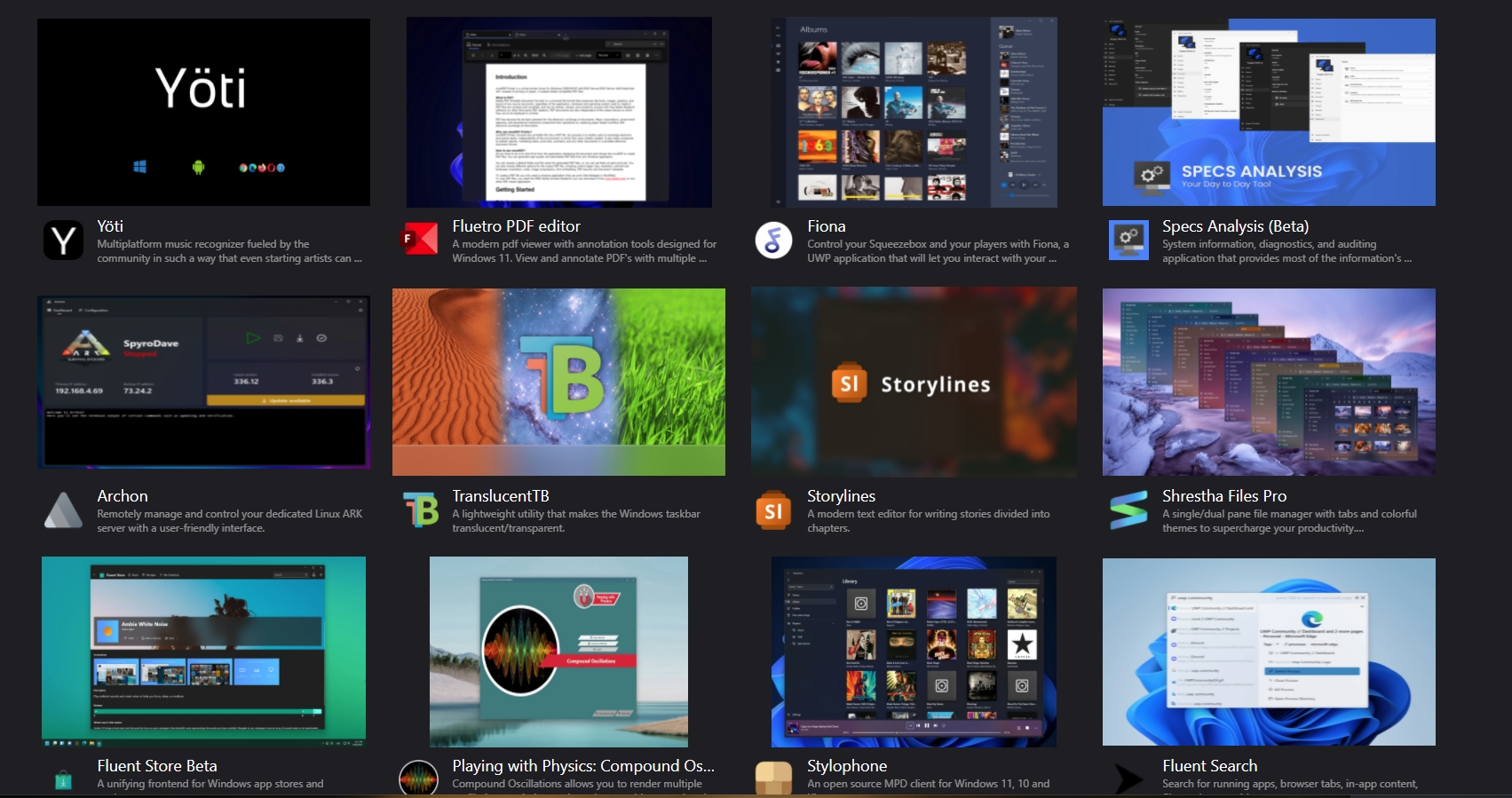Open the Playing with Physics app icon
The height and width of the screenshot is (798, 1512).
coord(418,778)
